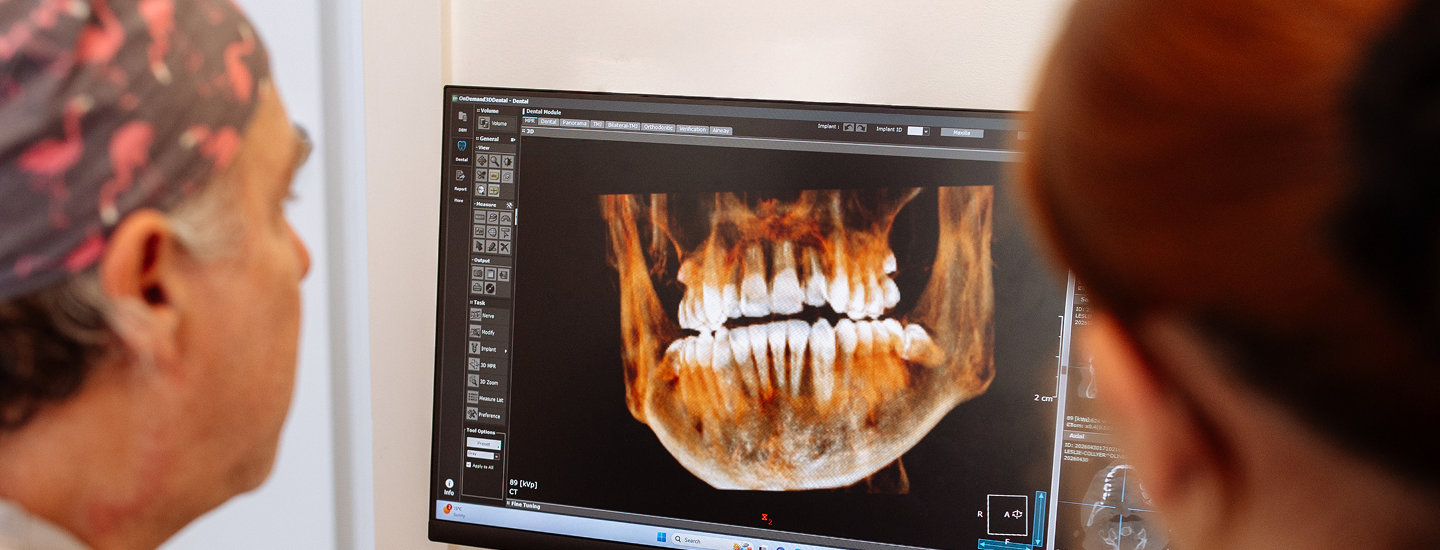Open the Windows Start button on taskbar
Viewport: 1440px width, 550px height.
(x=662, y=537)
